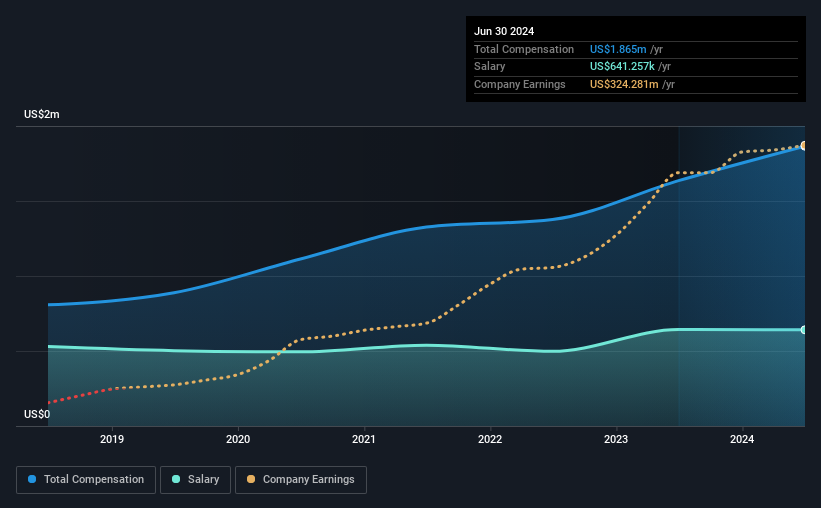The height and width of the screenshot is (508, 821).
Task: Click the salary line end data point
Action: [804, 330]
